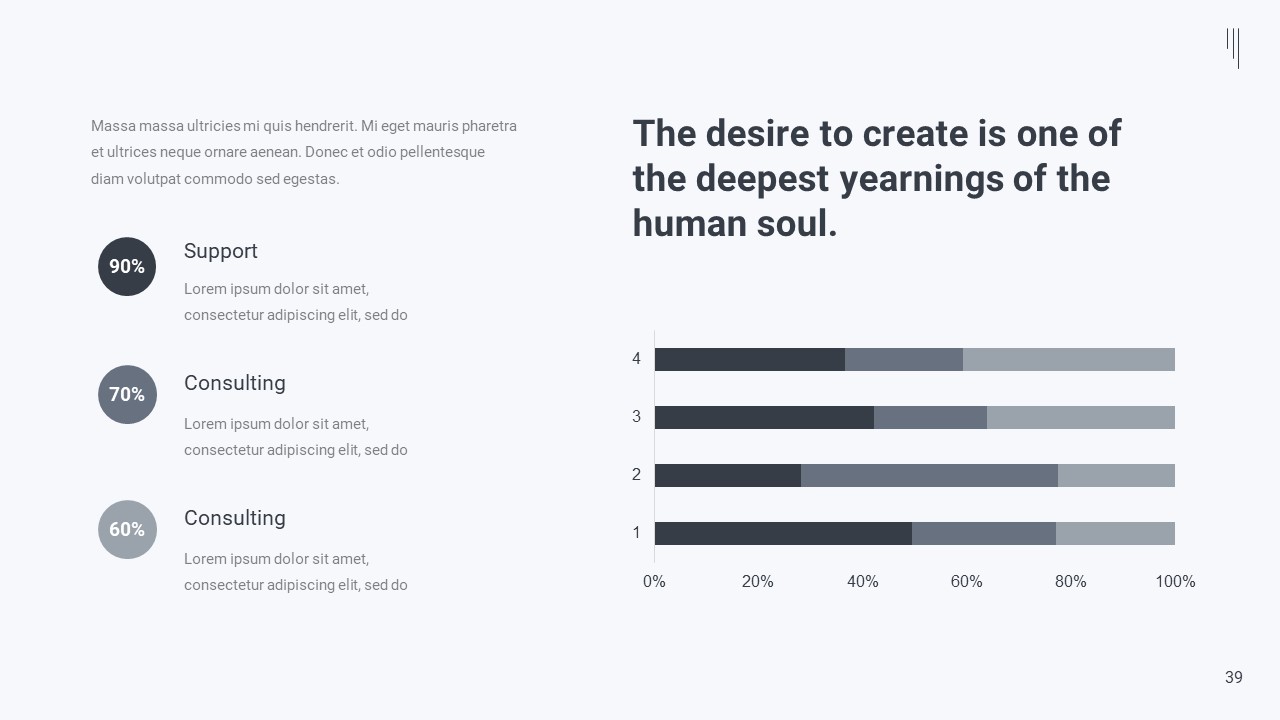
Task: Click the middle segment of chart bar 2
Action: point(929,475)
